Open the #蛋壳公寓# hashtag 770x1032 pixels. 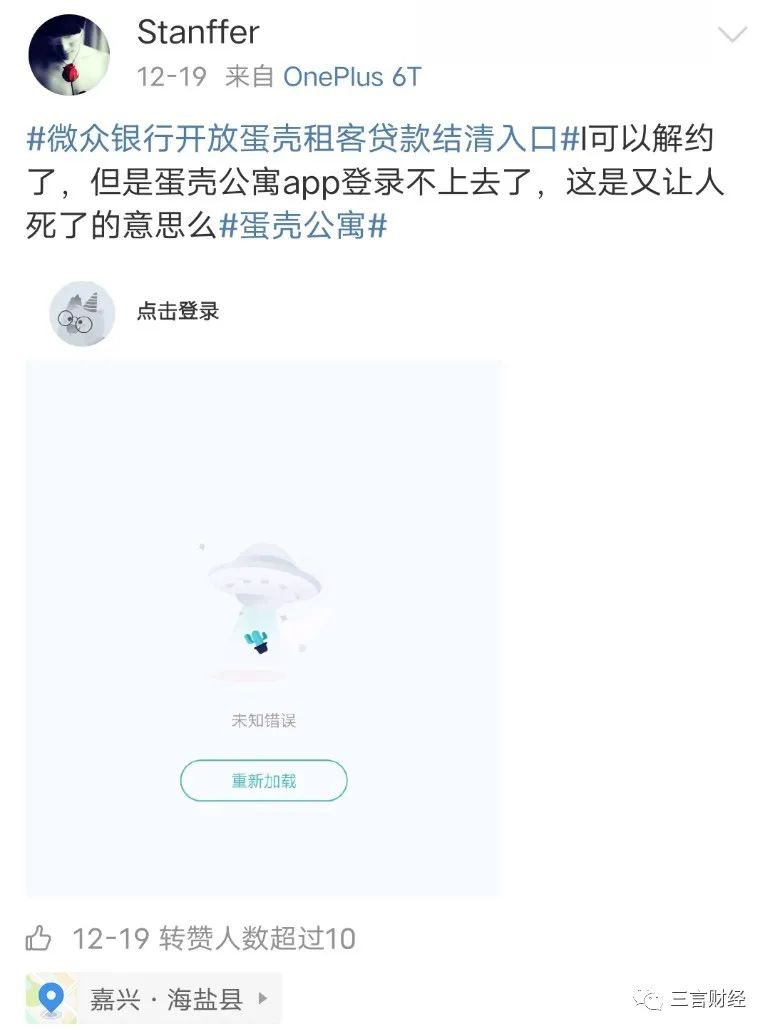pyautogui.click(x=303, y=226)
